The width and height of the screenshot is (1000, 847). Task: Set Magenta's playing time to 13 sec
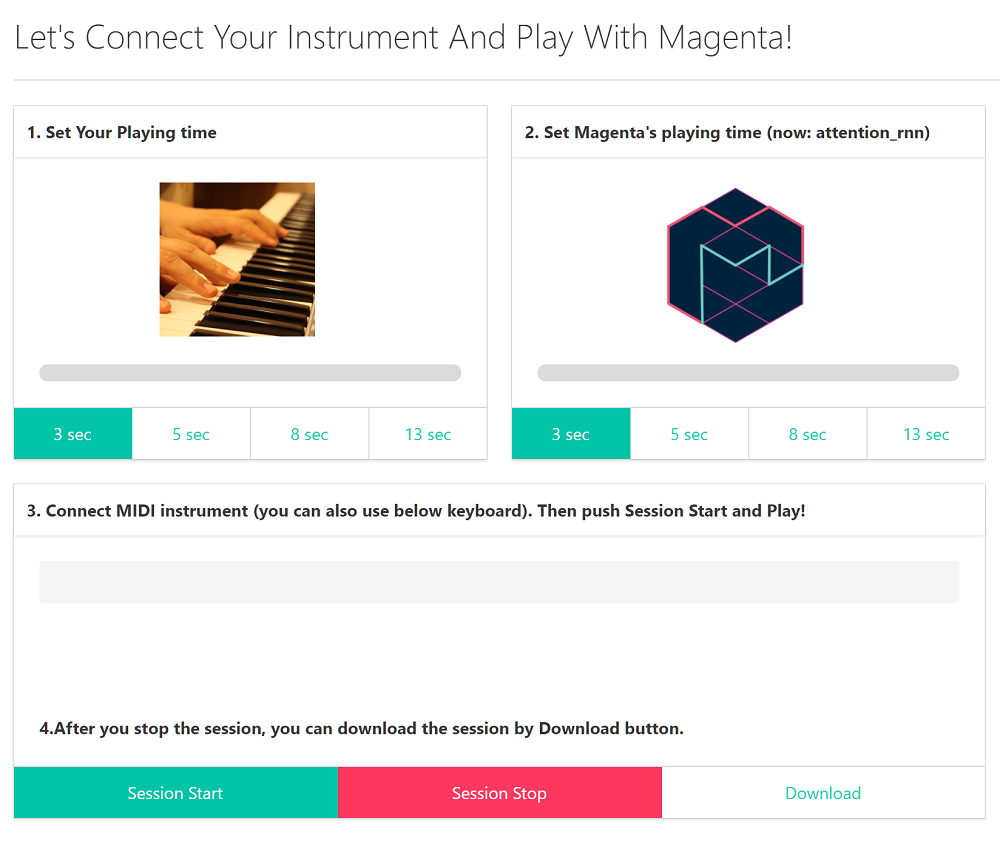[926, 434]
